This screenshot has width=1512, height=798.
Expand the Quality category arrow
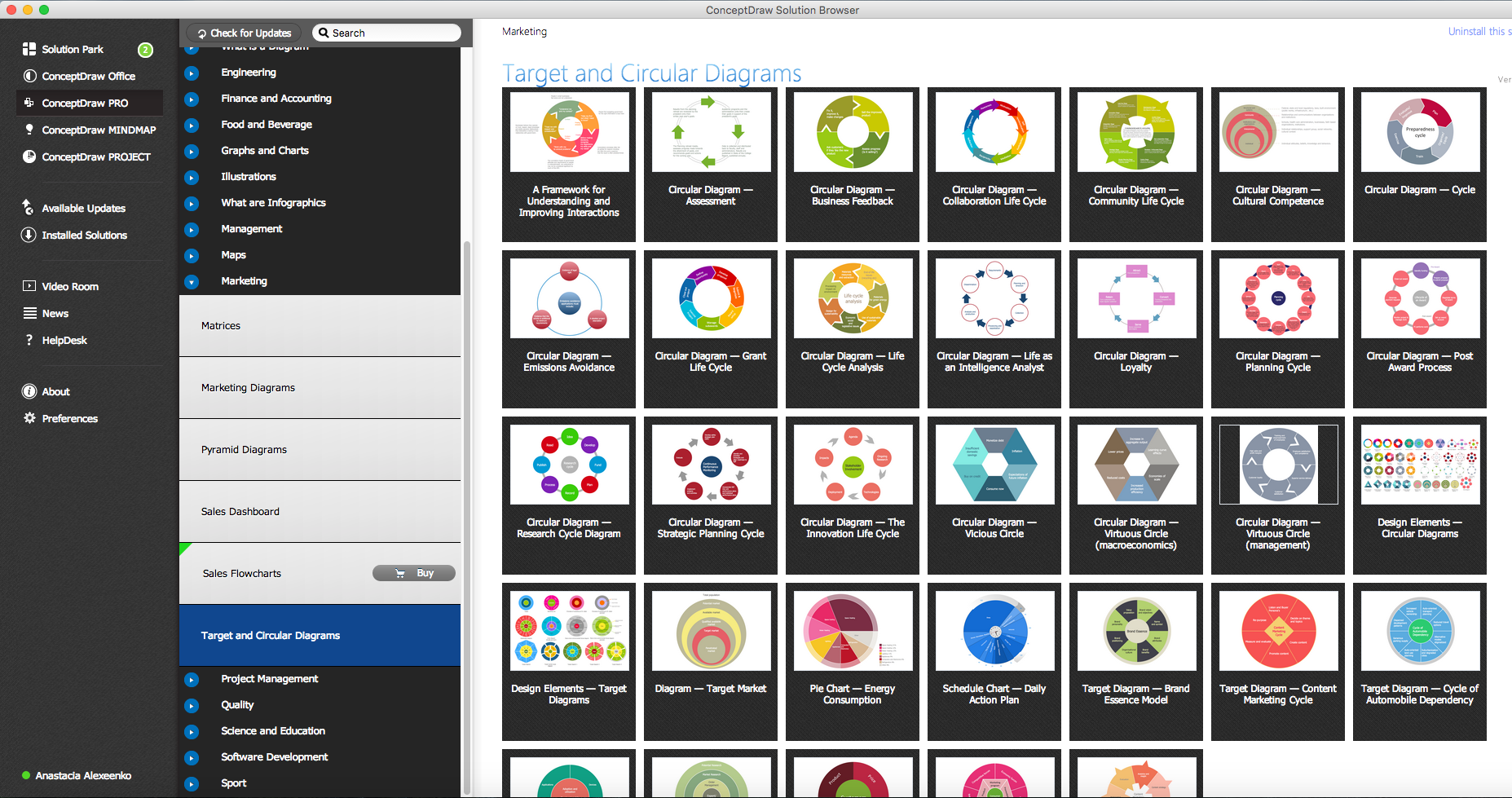pos(192,706)
